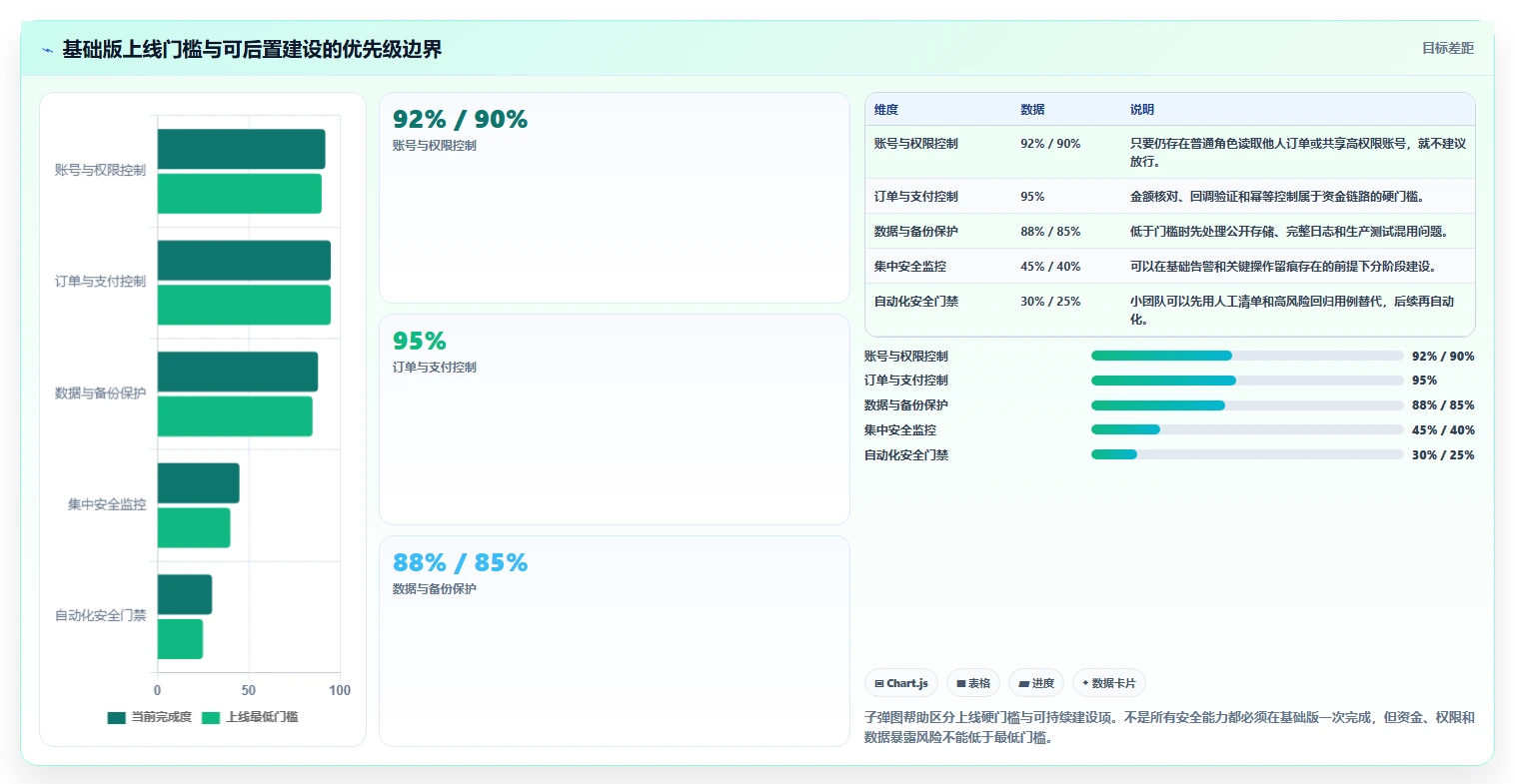Click the 数据与备份保护 progress bar
The height and width of the screenshot is (784, 1515).
pyautogui.click(x=1247, y=405)
